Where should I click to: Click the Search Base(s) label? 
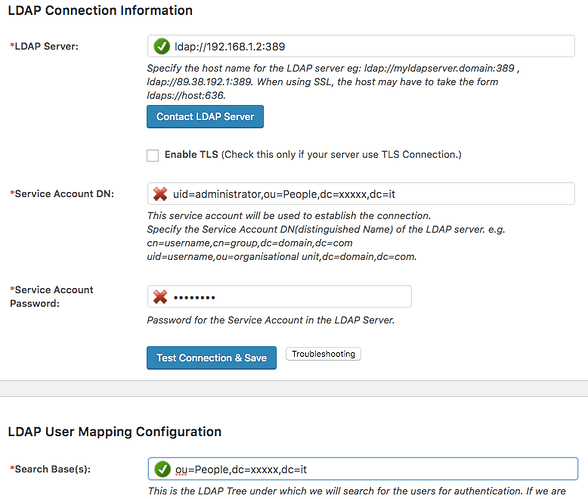(x=50, y=469)
